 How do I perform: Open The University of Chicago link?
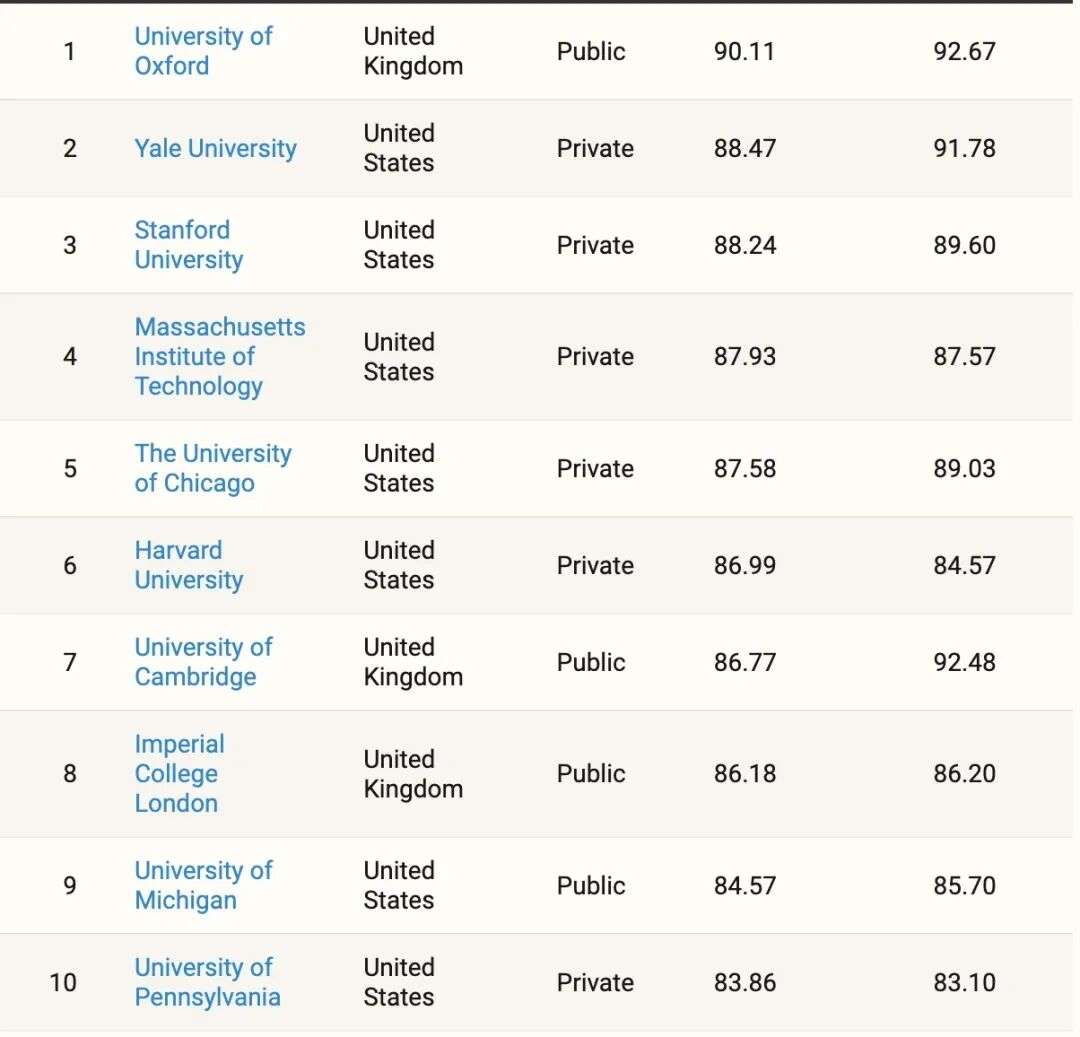coord(212,468)
